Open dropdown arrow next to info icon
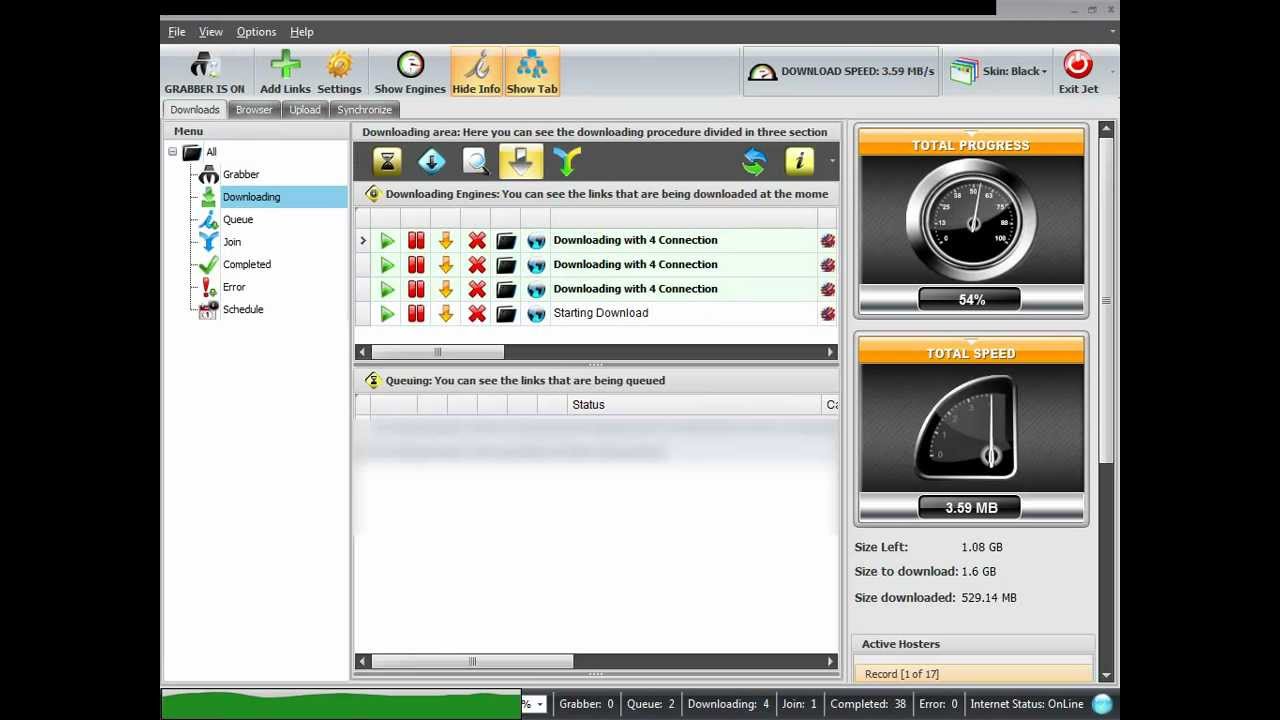 click(x=831, y=161)
